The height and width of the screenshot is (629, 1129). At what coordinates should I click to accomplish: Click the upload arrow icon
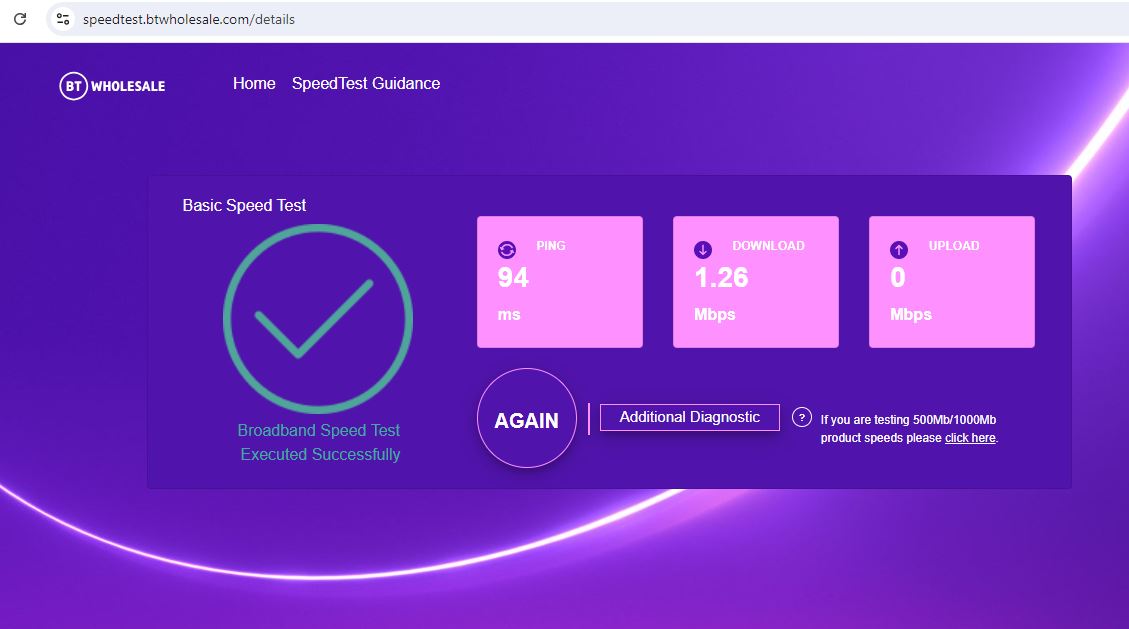899,250
